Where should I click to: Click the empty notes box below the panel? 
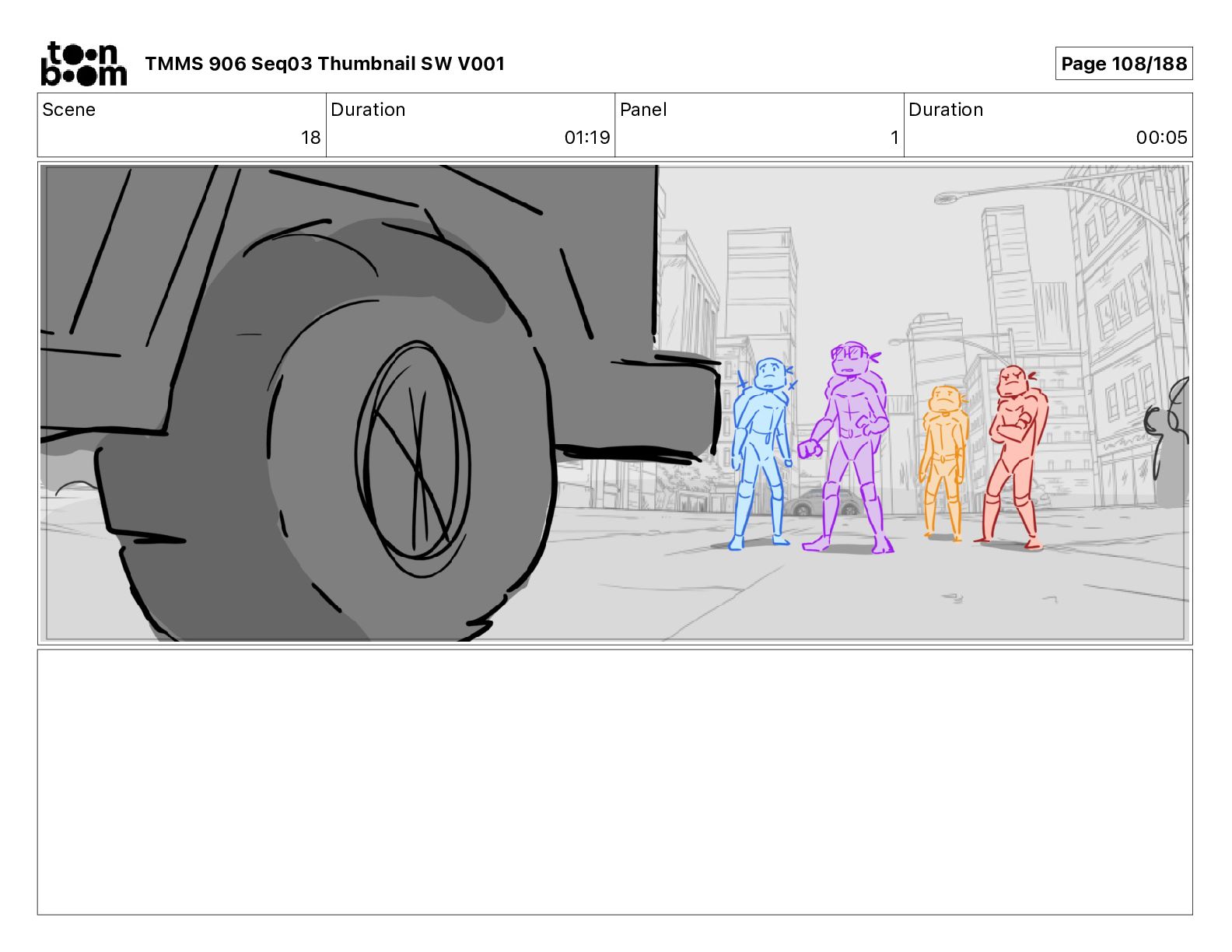click(614, 782)
